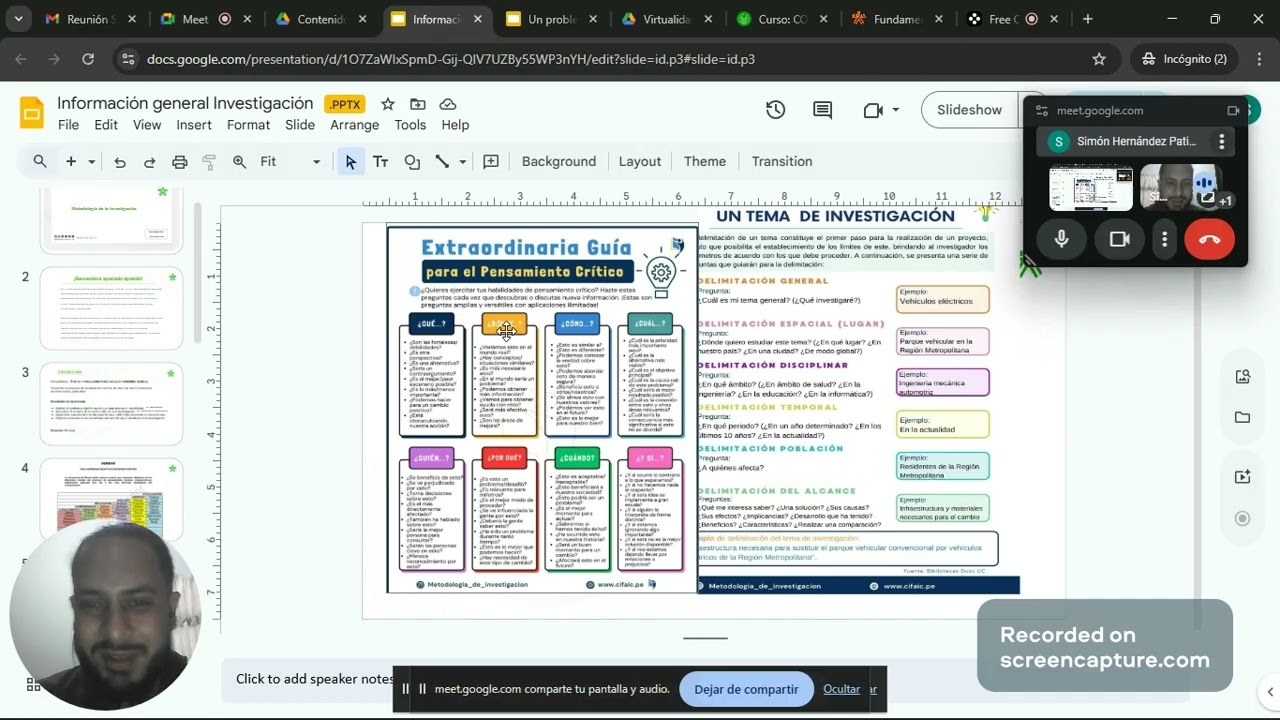1280x720 pixels.
Task: Star the presentation
Action: [x=388, y=104]
